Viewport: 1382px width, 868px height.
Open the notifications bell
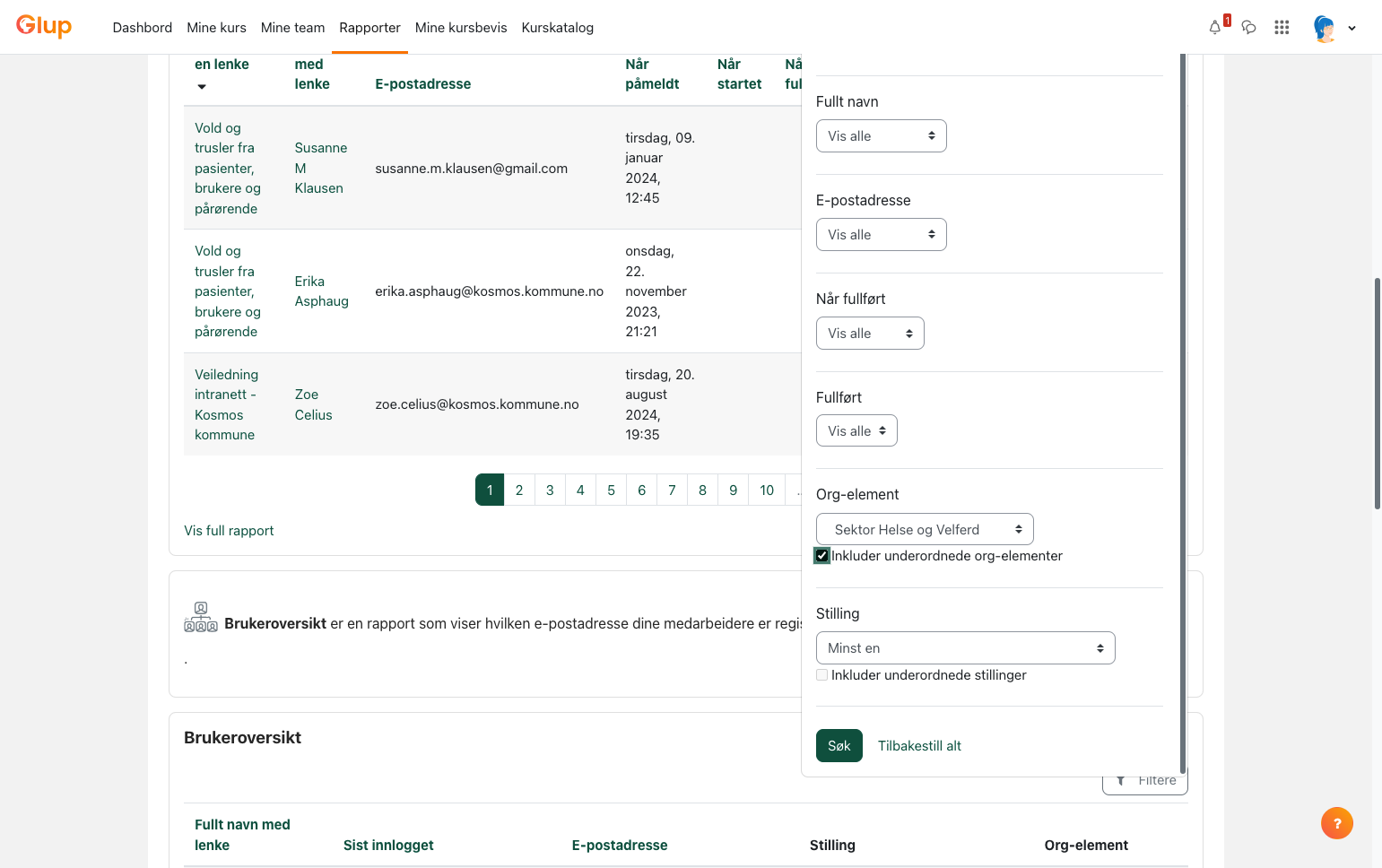(x=1215, y=27)
